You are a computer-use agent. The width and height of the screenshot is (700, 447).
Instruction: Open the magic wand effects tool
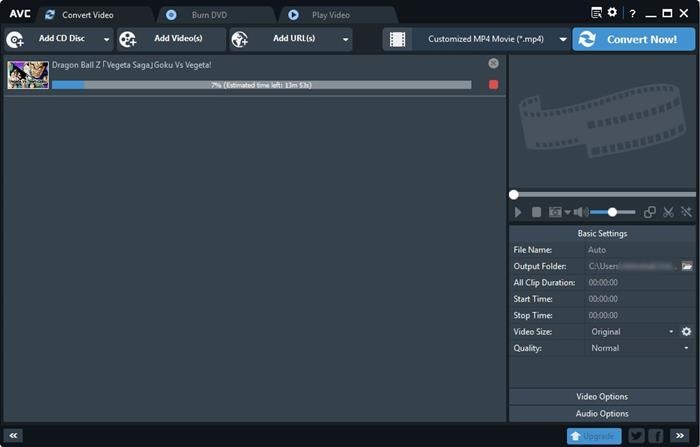(x=686, y=212)
